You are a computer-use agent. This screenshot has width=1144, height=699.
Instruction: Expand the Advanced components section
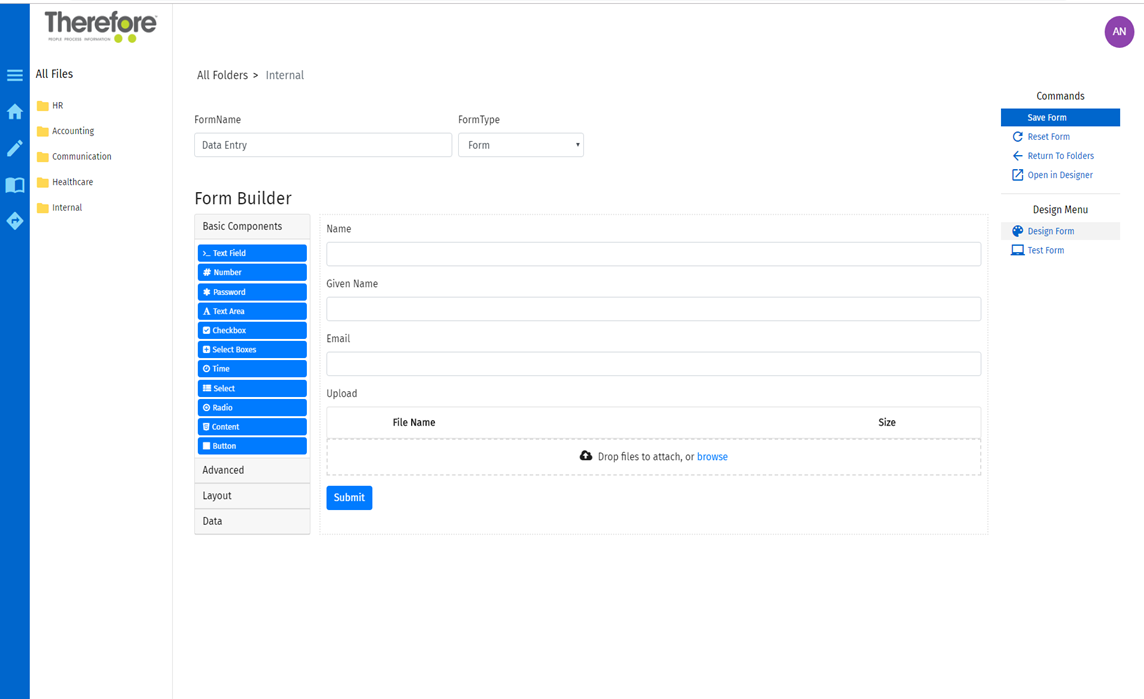252,469
